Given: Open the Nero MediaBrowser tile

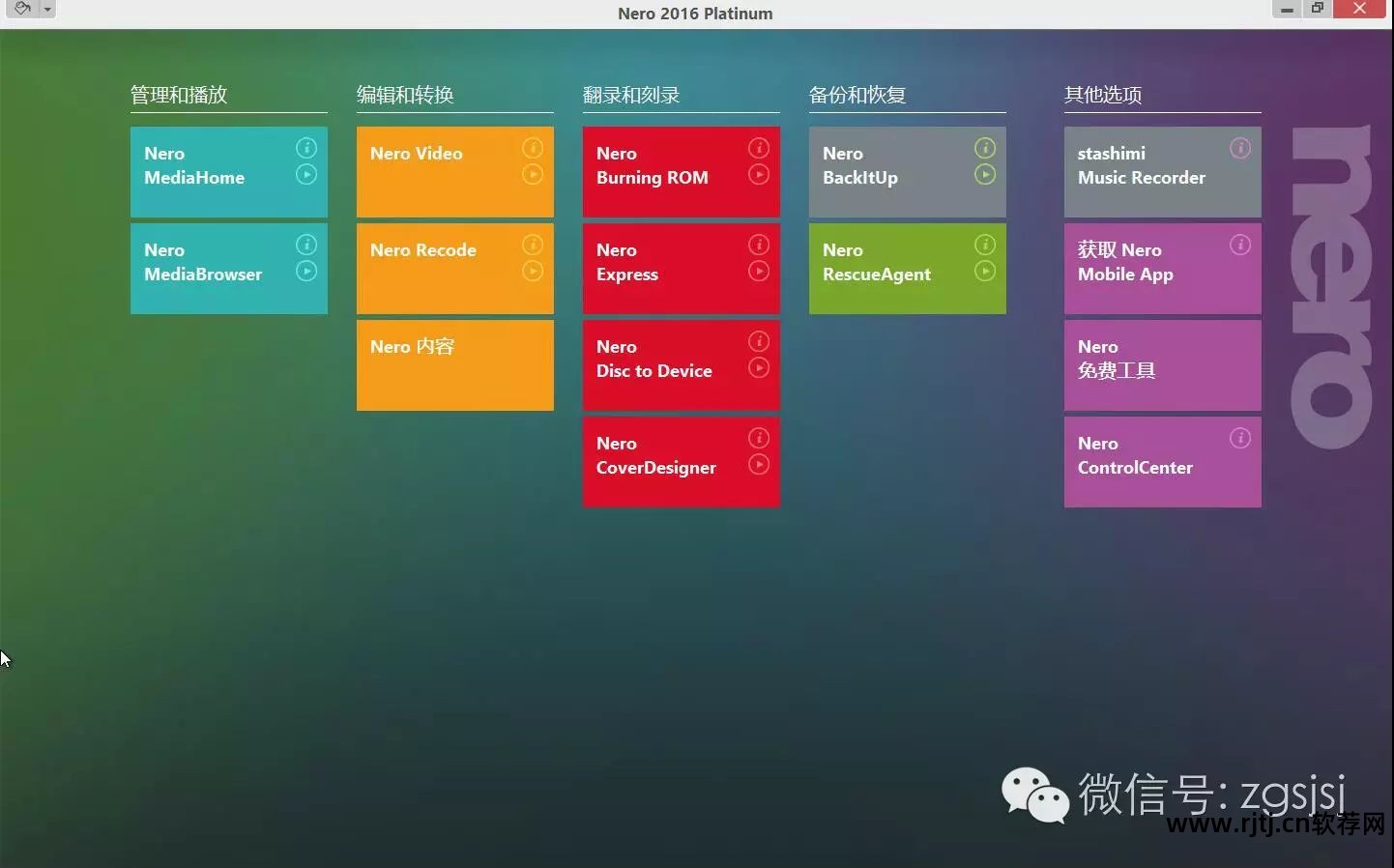Looking at the screenshot, I should 229,269.
